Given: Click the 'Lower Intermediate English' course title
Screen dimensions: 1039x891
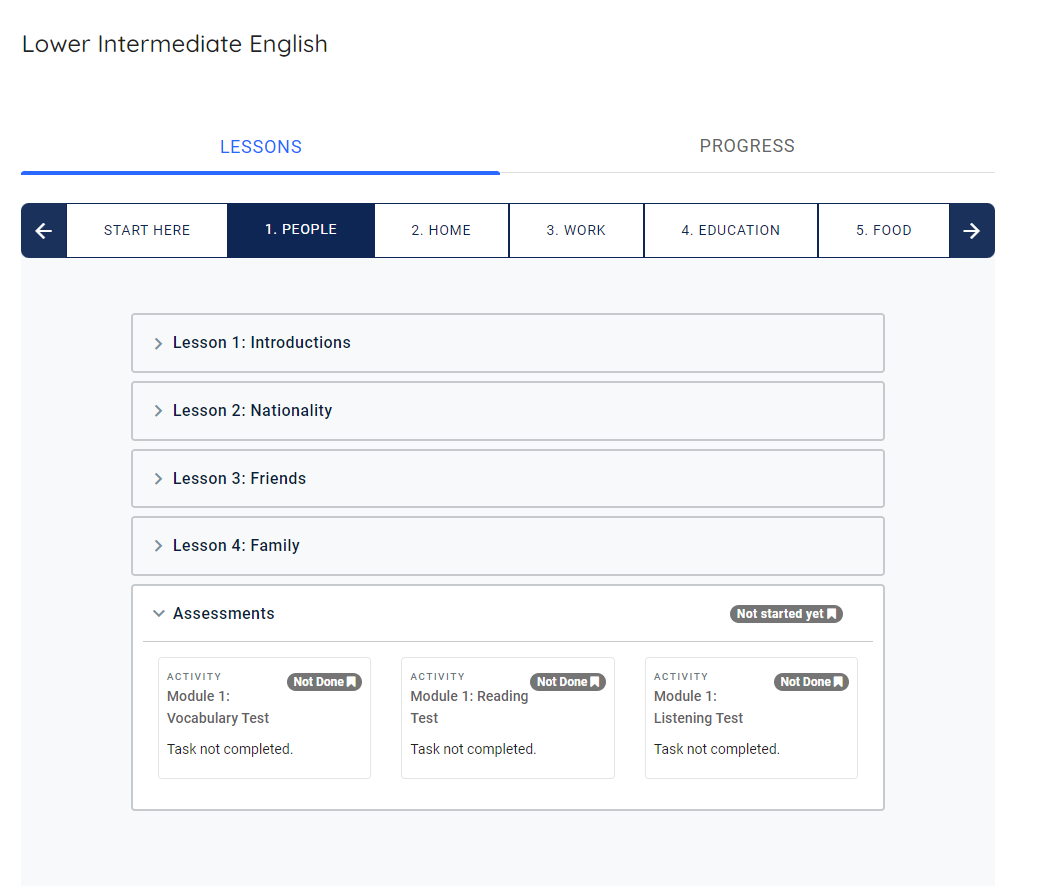Looking at the screenshot, I should pos(175,44).
